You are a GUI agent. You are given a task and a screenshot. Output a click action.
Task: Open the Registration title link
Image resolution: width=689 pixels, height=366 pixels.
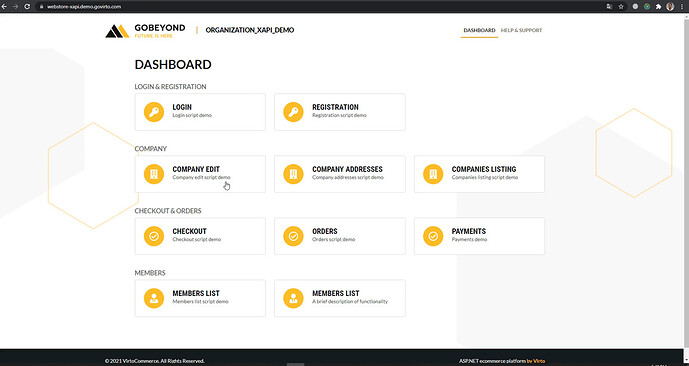(335, 107)
